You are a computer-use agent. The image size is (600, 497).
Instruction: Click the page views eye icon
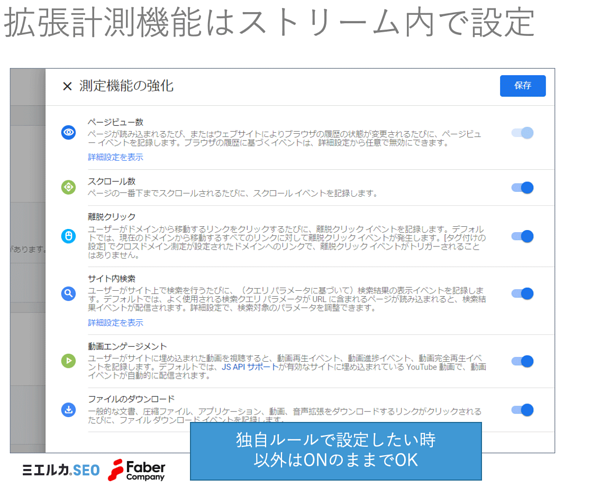68,133
